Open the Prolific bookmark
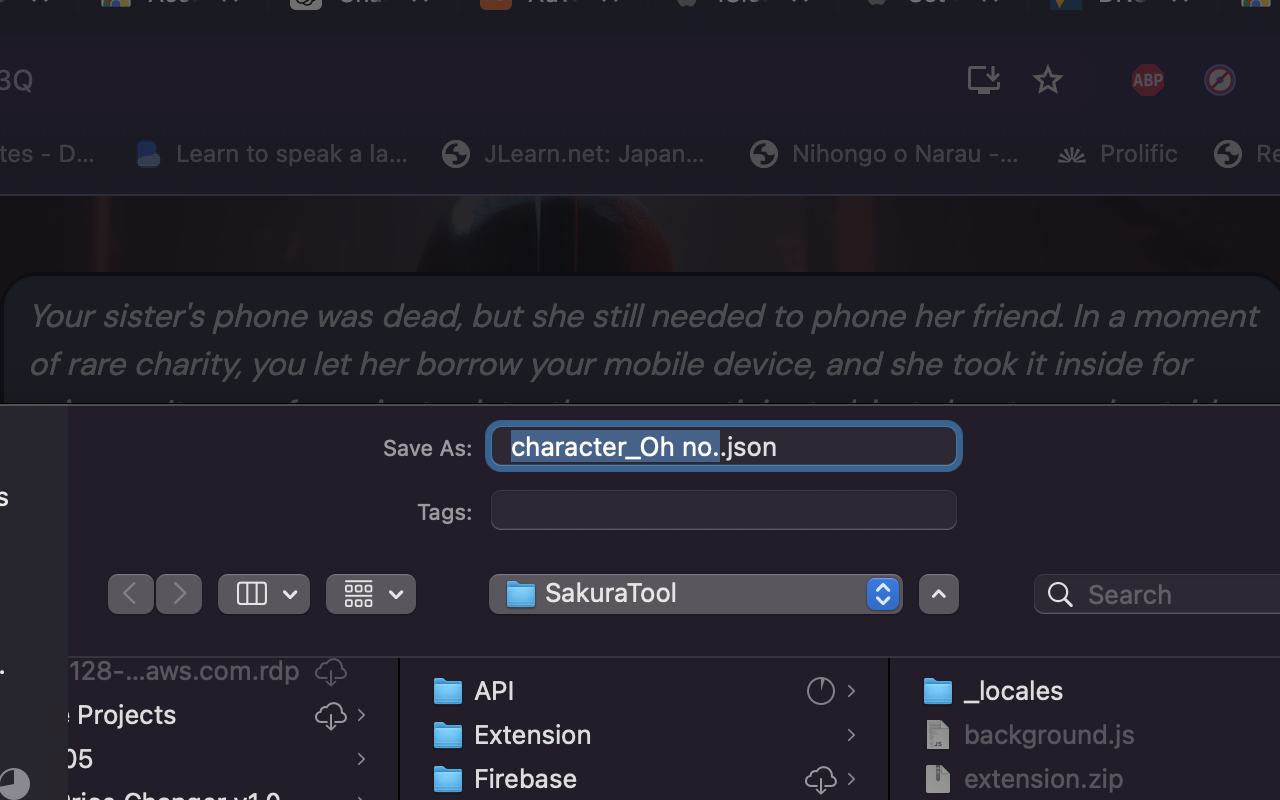Viewport: 1280px width, 800px height. click(x=1118, y=154)
